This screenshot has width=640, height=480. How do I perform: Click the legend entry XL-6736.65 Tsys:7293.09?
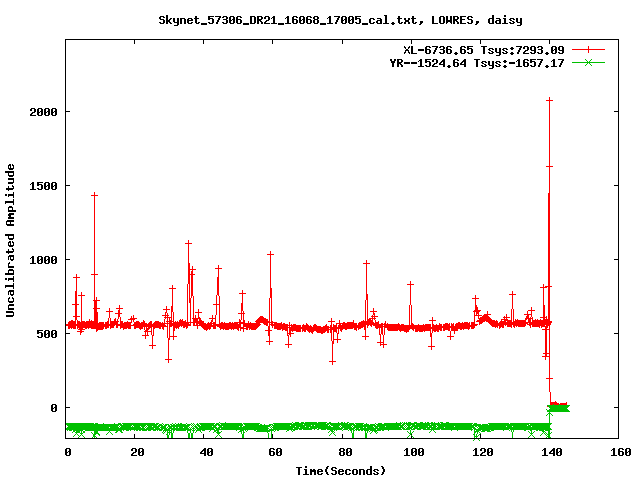484,50
